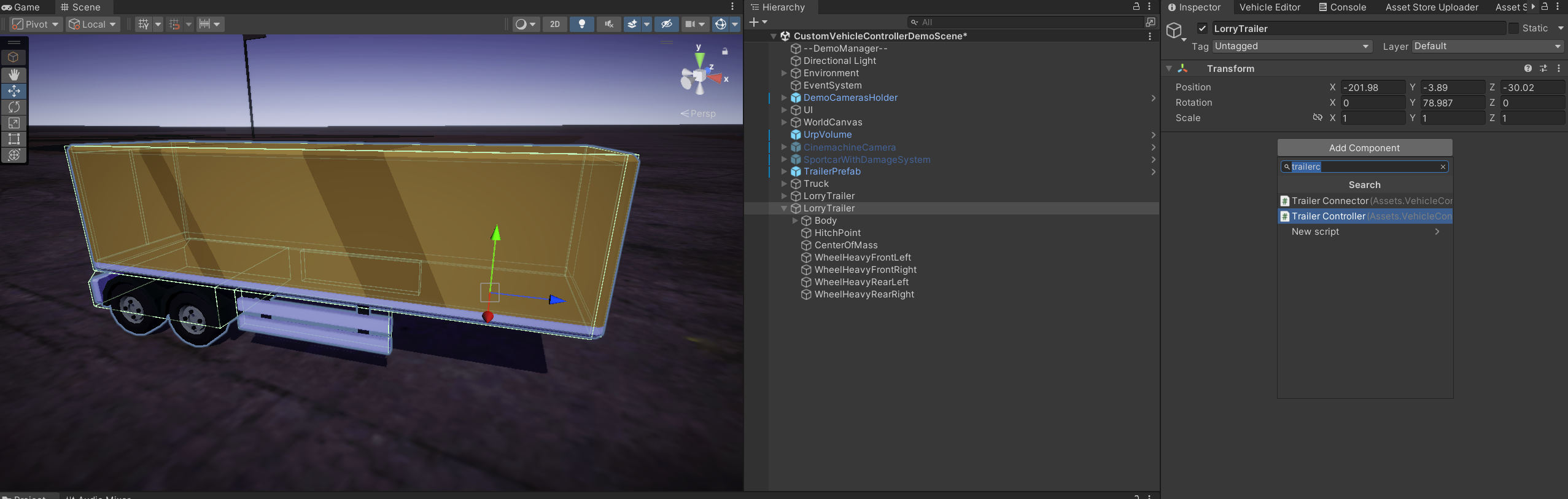Select the Scale tool
This screenshot has height=499, width=1568.
(x=14, y=123)
